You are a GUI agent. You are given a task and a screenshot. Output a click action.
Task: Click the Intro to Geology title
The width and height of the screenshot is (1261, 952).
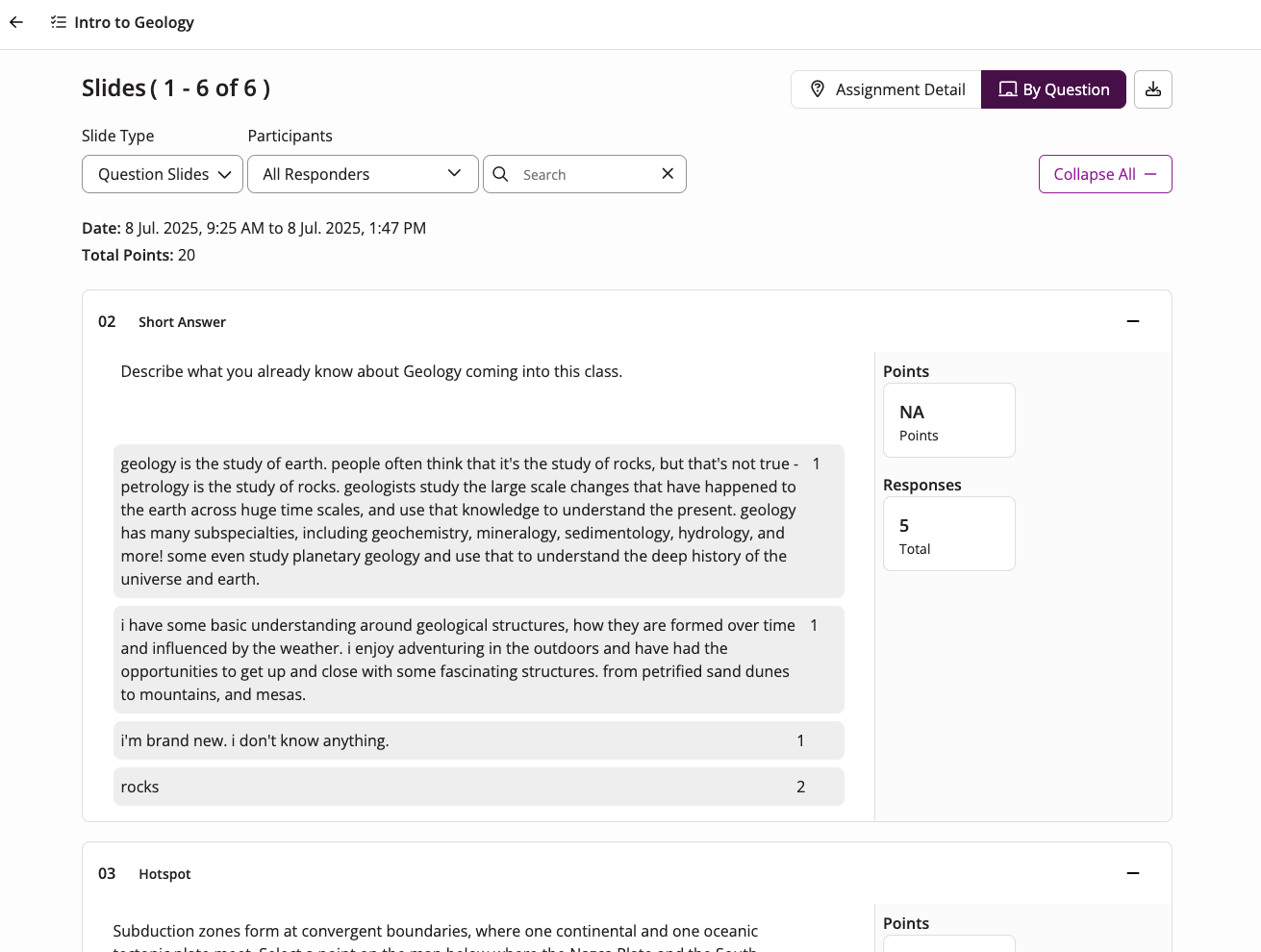tap(134, 22)
